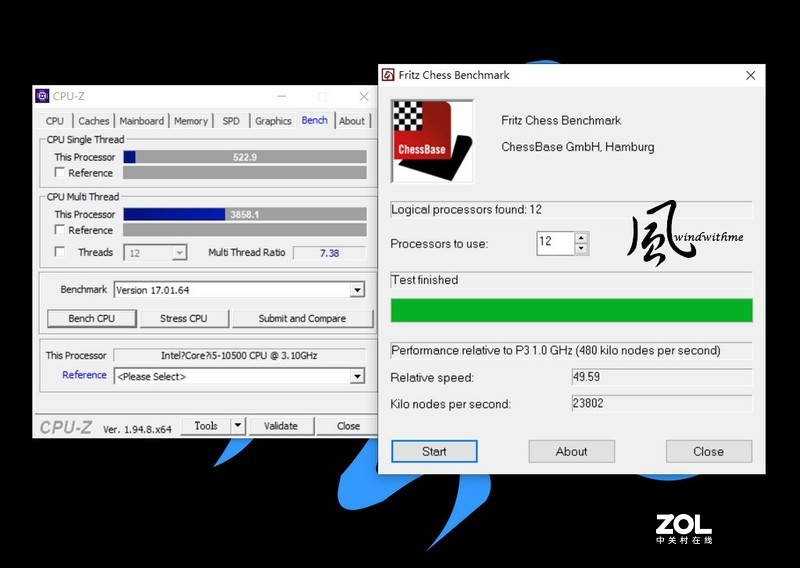Image resolution: width=800 pixels, height=568 pixels.
Task: Open the Memory tab
Action: (x=191, y=121)
